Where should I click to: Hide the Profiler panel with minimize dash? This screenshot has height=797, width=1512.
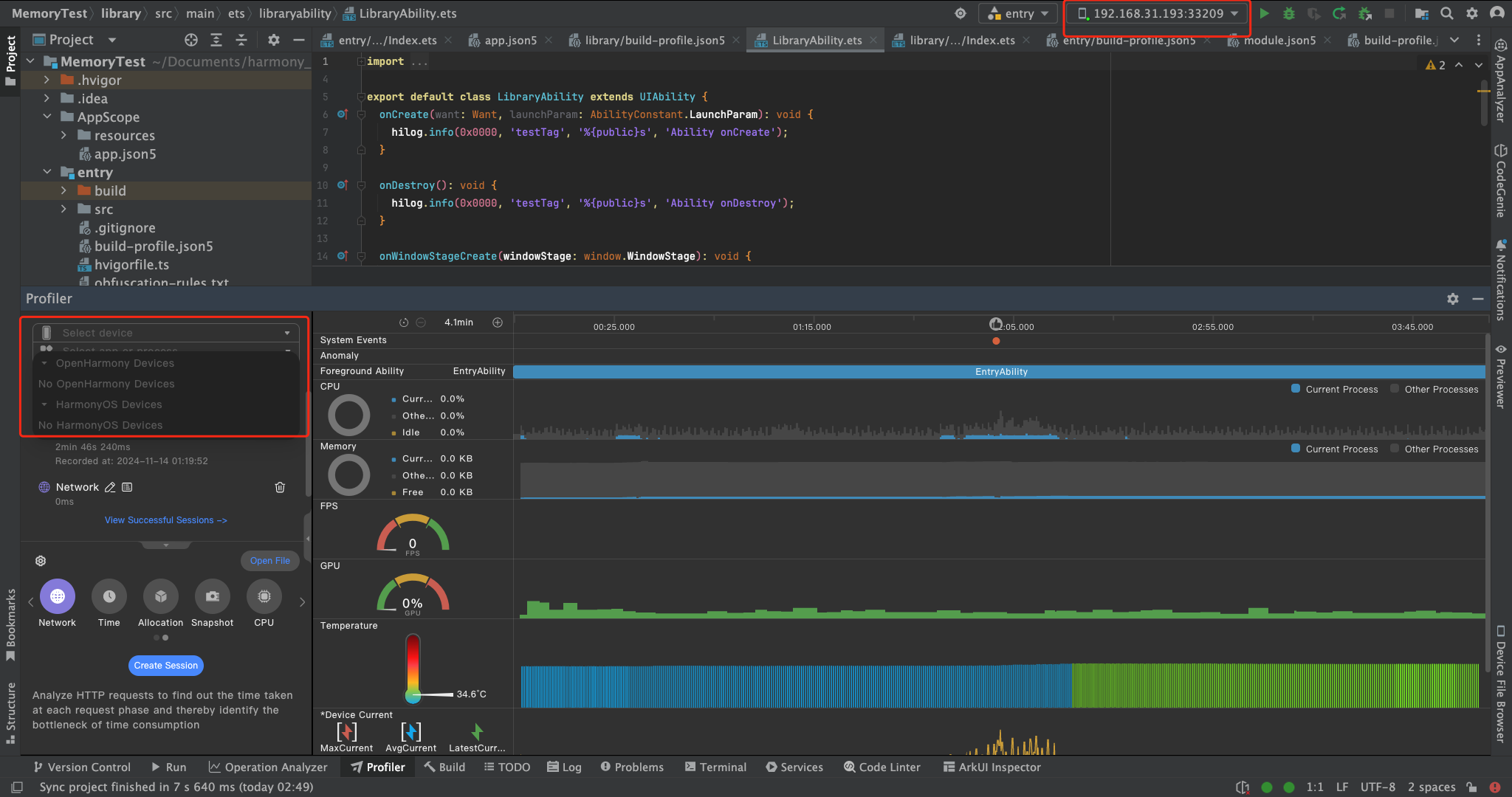[x=1478, y=299]
